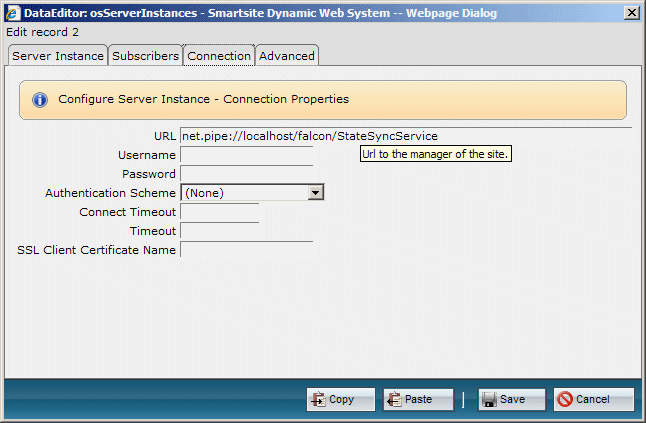Select the Connection tab
This screenshot has height=423, width=646.
pos(219,56)
